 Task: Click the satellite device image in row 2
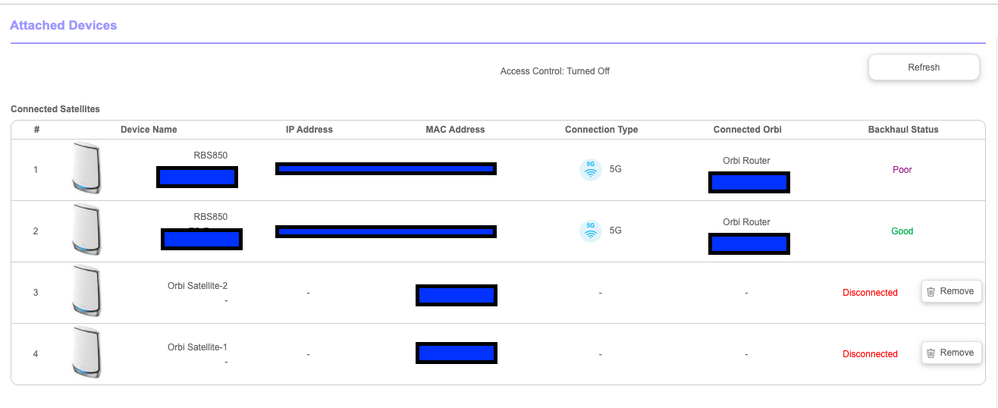(x=87, y=231)
